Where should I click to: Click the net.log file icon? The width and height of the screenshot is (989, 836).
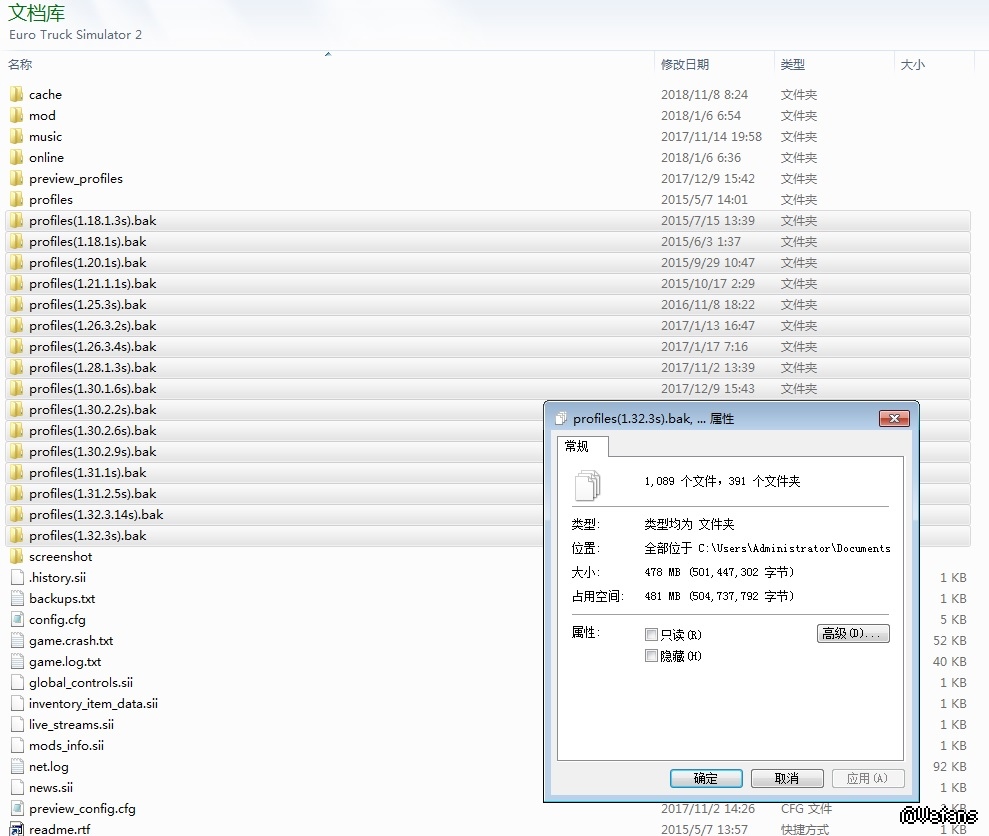17,767
